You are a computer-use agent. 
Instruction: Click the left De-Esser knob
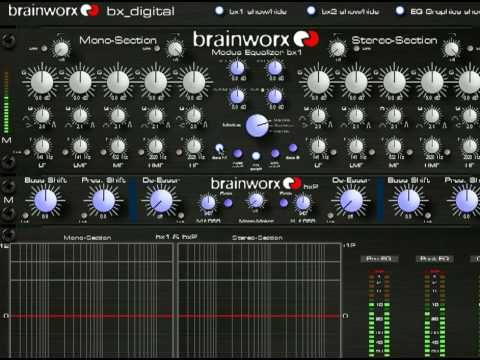(161, 201)
